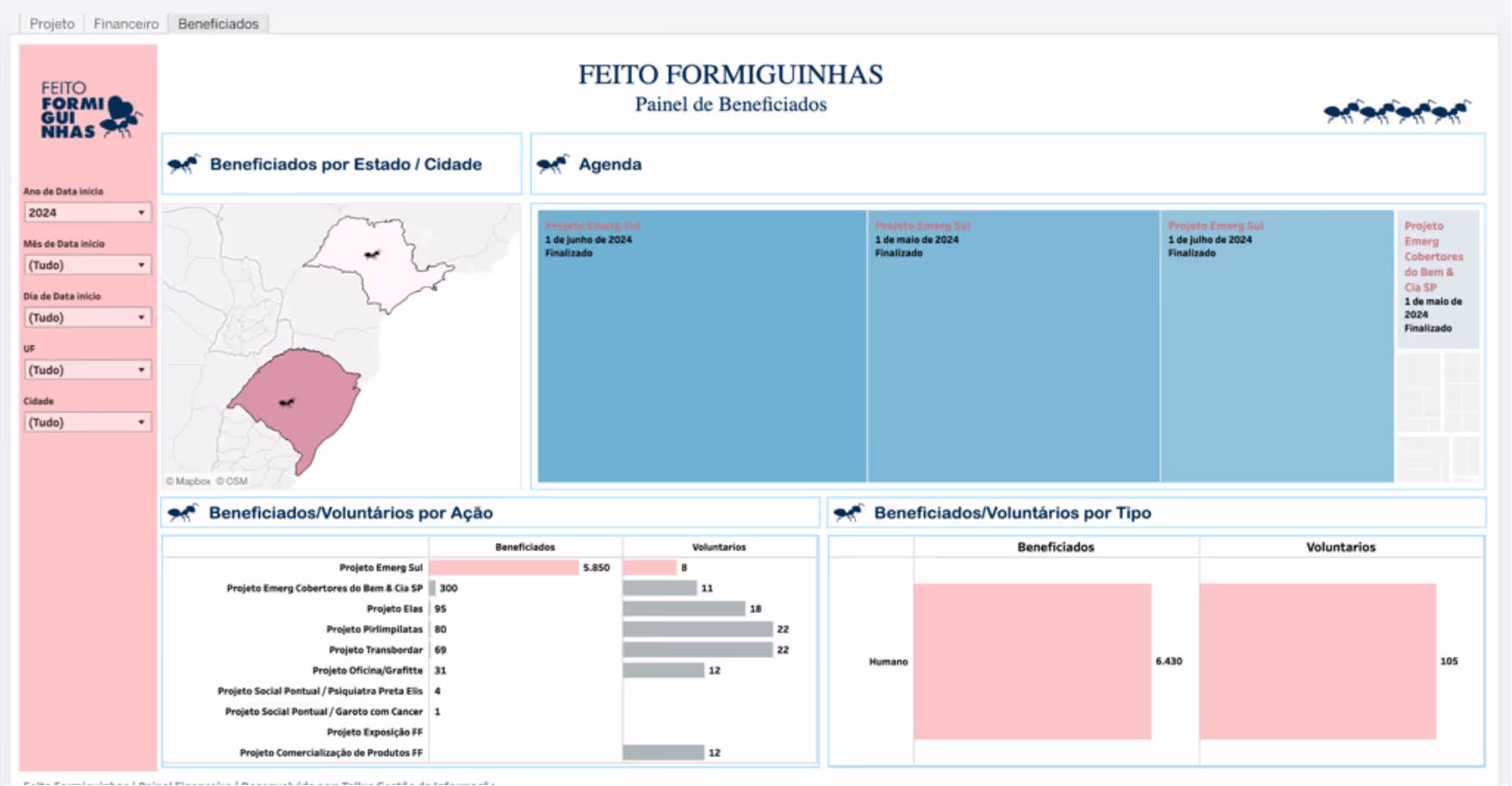The image size is (1512, 786).
Task: Click the Projeto Elas voluntarios bar valued 18
Action: (x=684, y=609)
